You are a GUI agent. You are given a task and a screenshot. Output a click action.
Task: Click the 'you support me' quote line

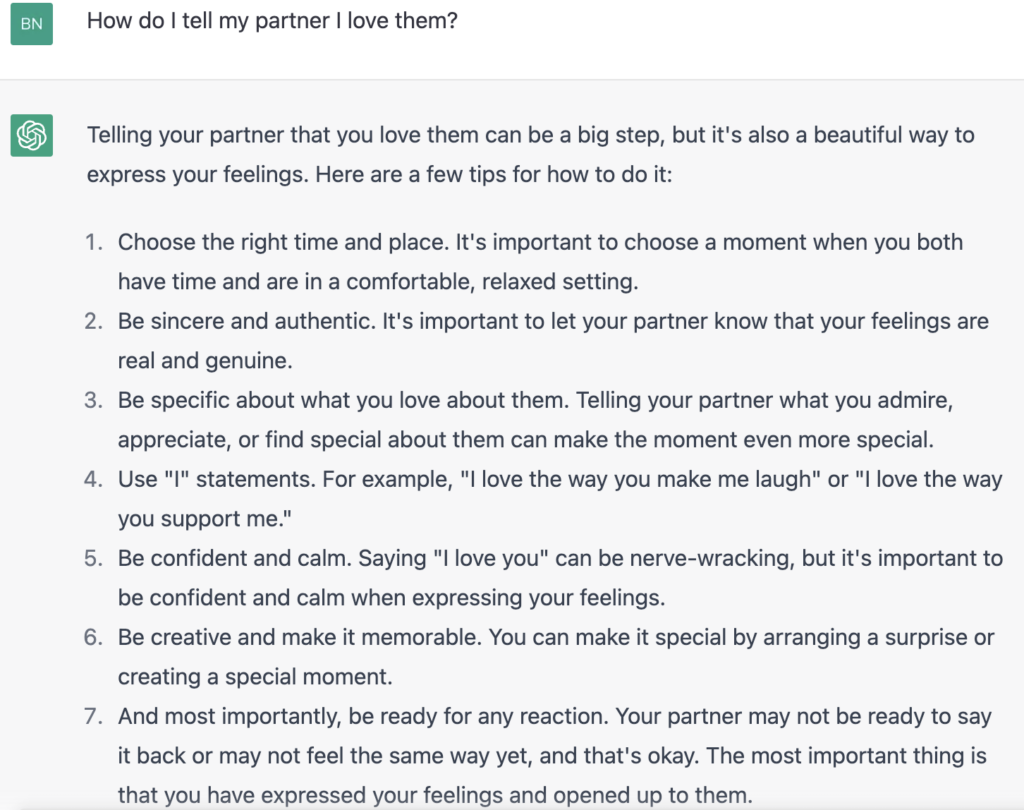click(204, 519)
